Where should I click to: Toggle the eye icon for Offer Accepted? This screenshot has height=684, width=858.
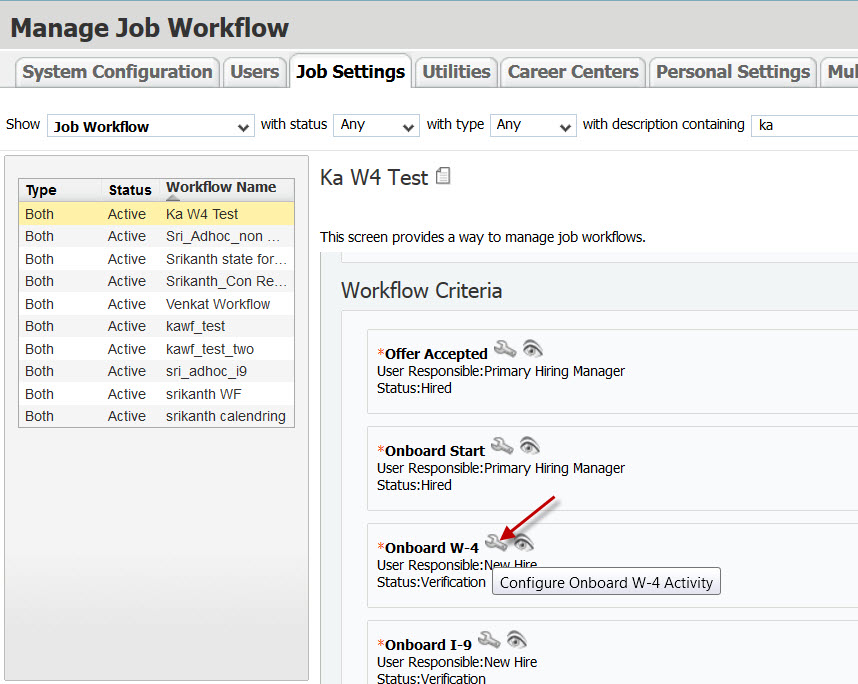click(x=533, y=349)
